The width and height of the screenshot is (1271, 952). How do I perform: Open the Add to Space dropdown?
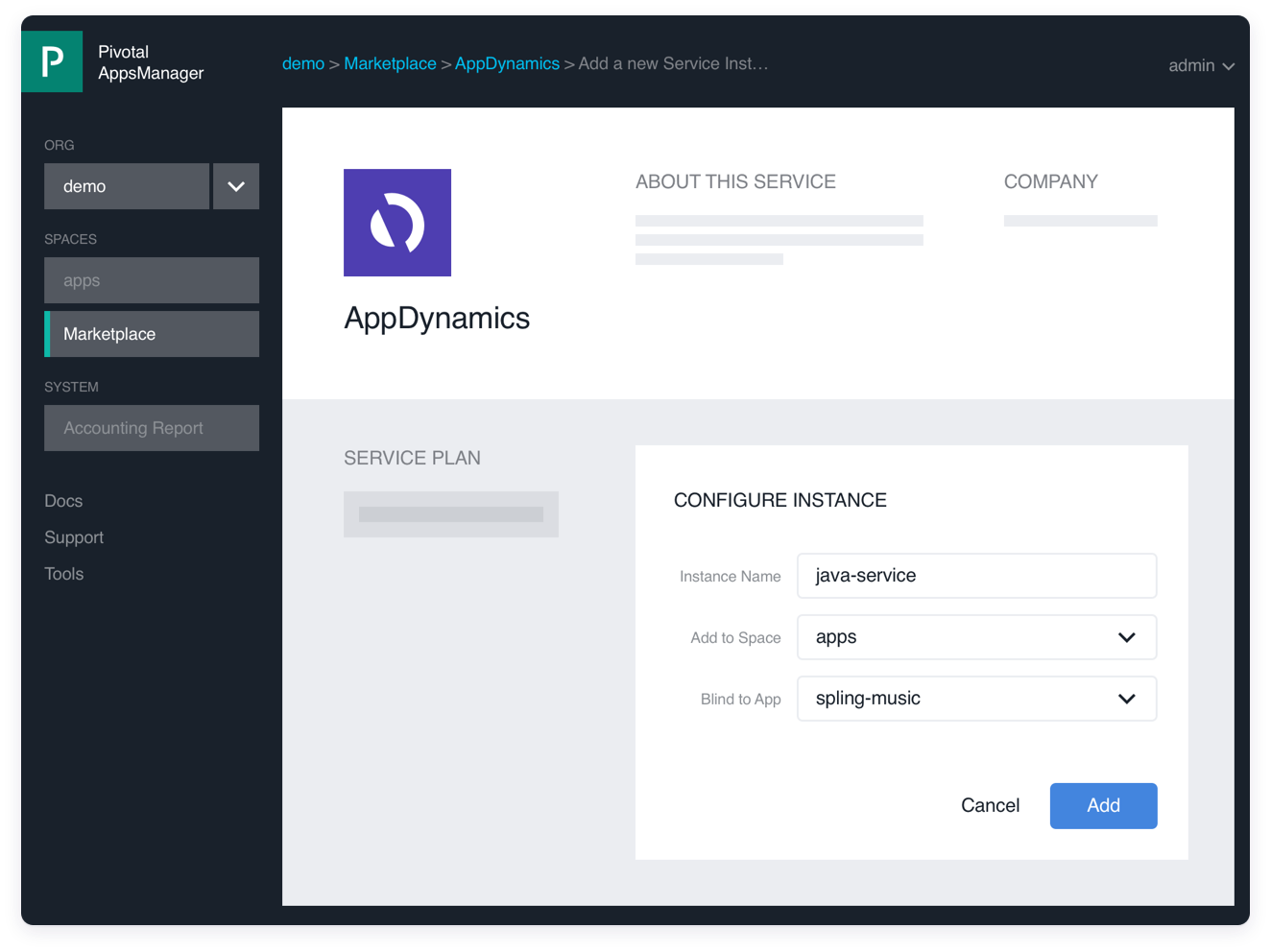click(976, 637)
